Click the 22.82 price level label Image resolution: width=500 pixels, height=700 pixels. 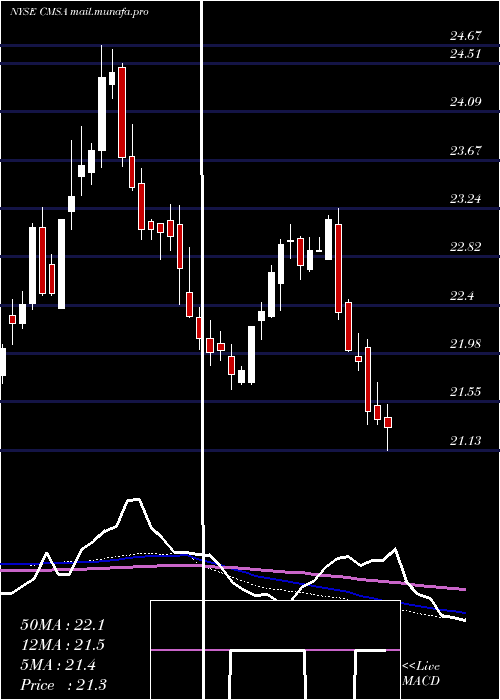point(466,247)
